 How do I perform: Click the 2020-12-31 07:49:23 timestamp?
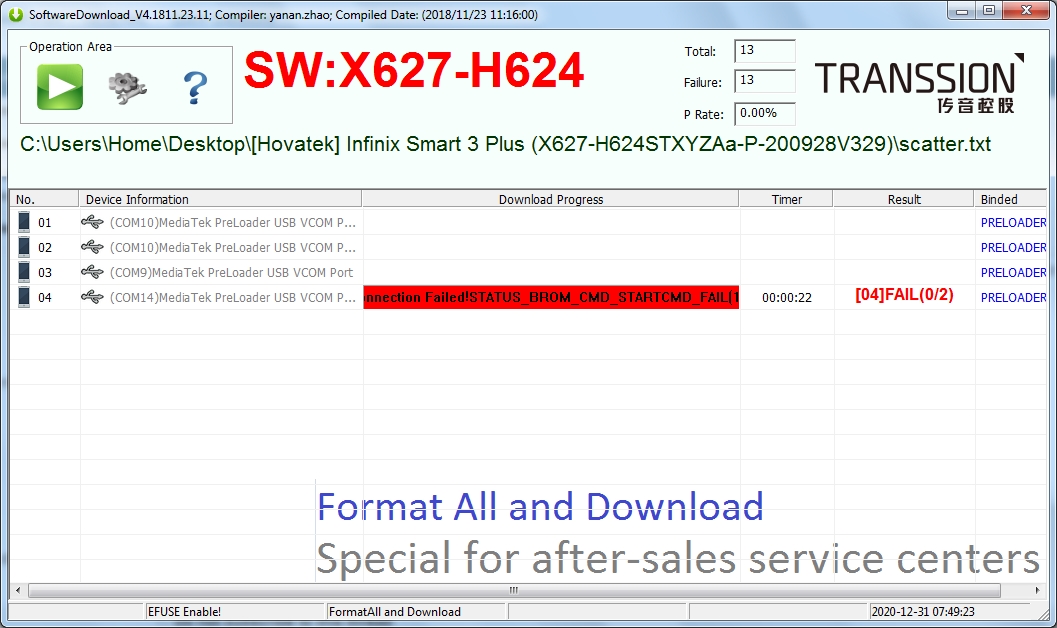[x=923, y=612]
